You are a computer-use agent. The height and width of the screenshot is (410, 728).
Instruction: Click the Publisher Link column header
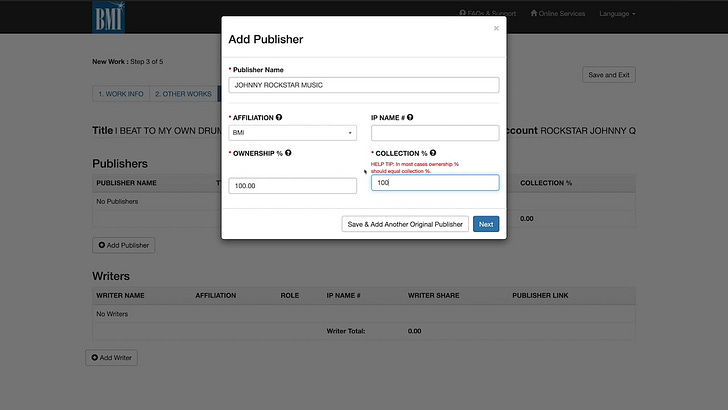(540, 295)
